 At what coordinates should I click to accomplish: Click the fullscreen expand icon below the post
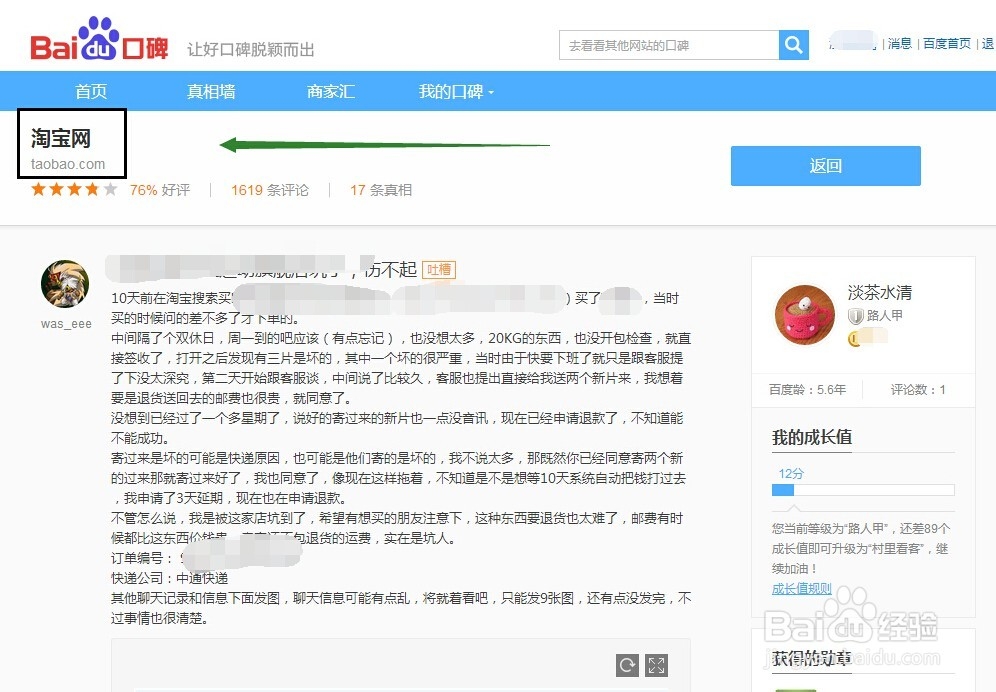tap(657, 664)
